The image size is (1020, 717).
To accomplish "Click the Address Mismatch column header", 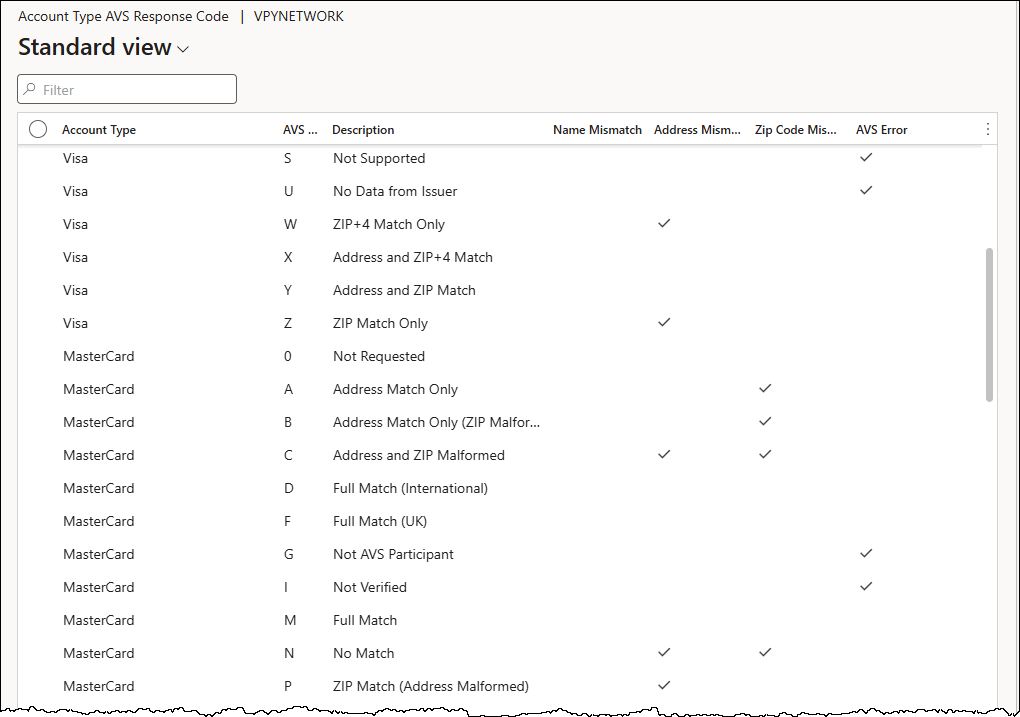I will pyautogui.click(x=697, y=129).
